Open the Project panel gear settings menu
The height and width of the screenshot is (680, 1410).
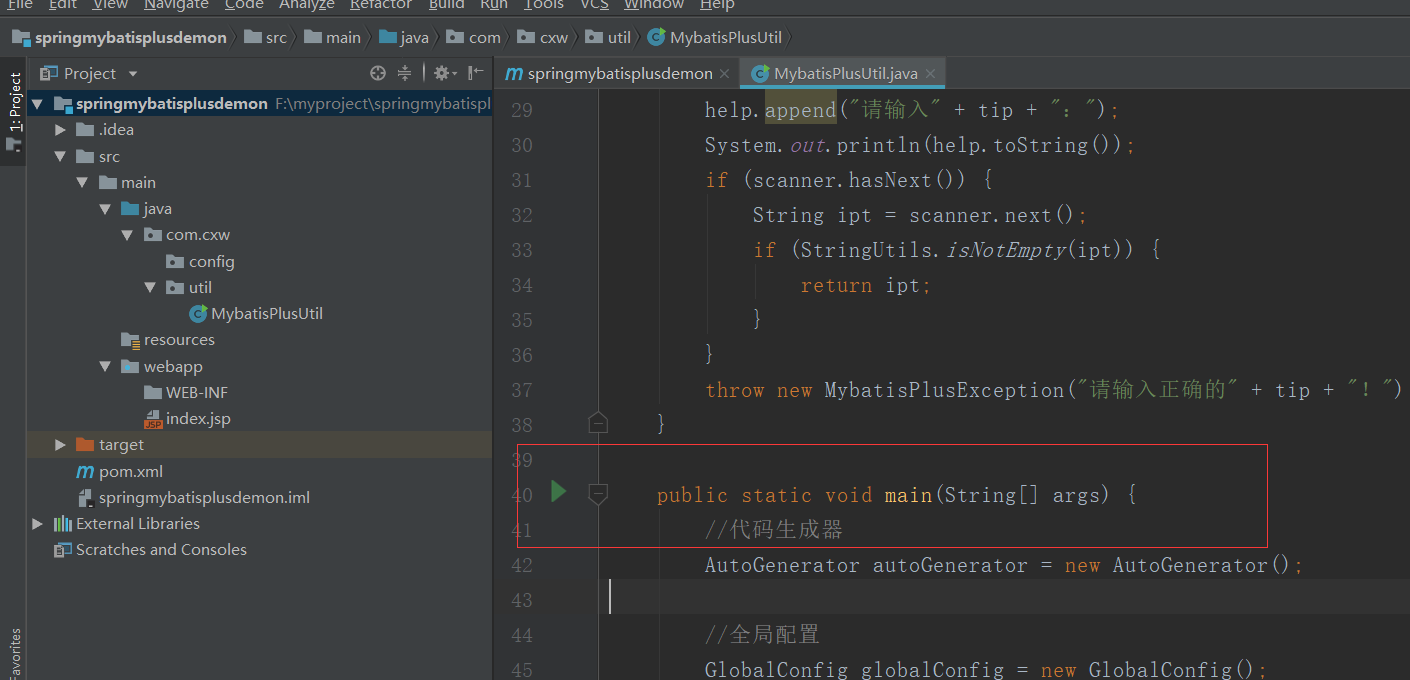point(444,73)
